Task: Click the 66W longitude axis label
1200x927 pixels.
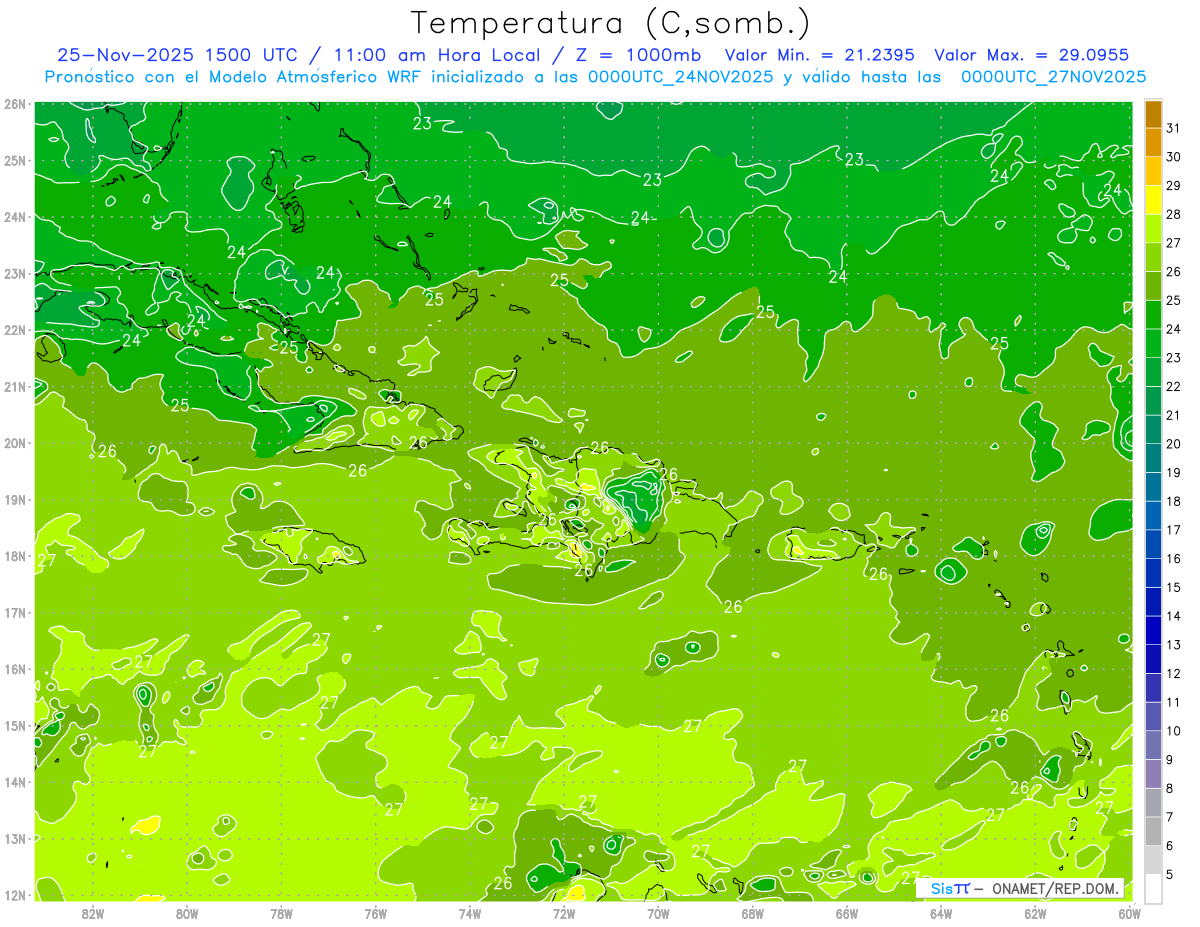Action: [x=846, y=913]
